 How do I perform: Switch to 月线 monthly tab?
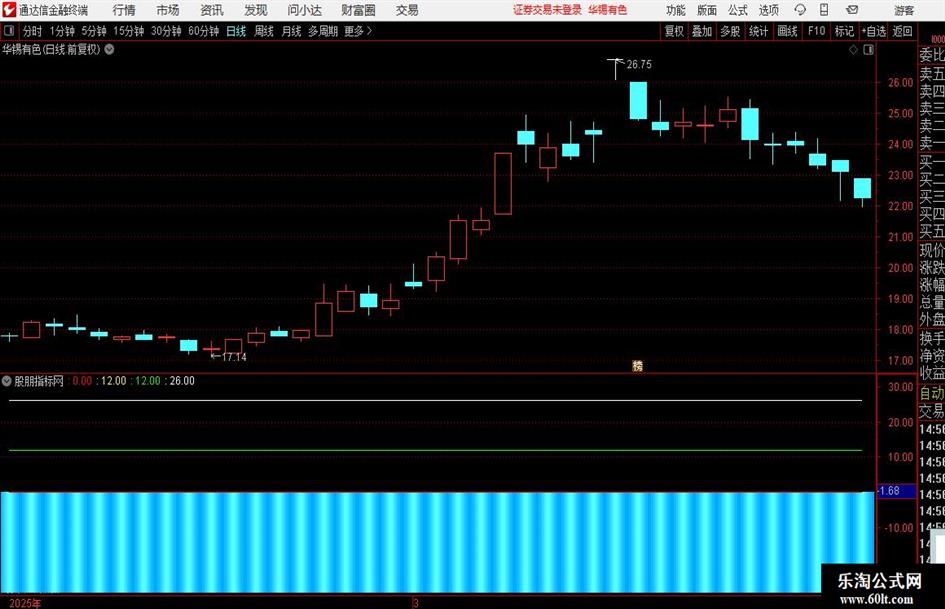(x=291, y=31)
